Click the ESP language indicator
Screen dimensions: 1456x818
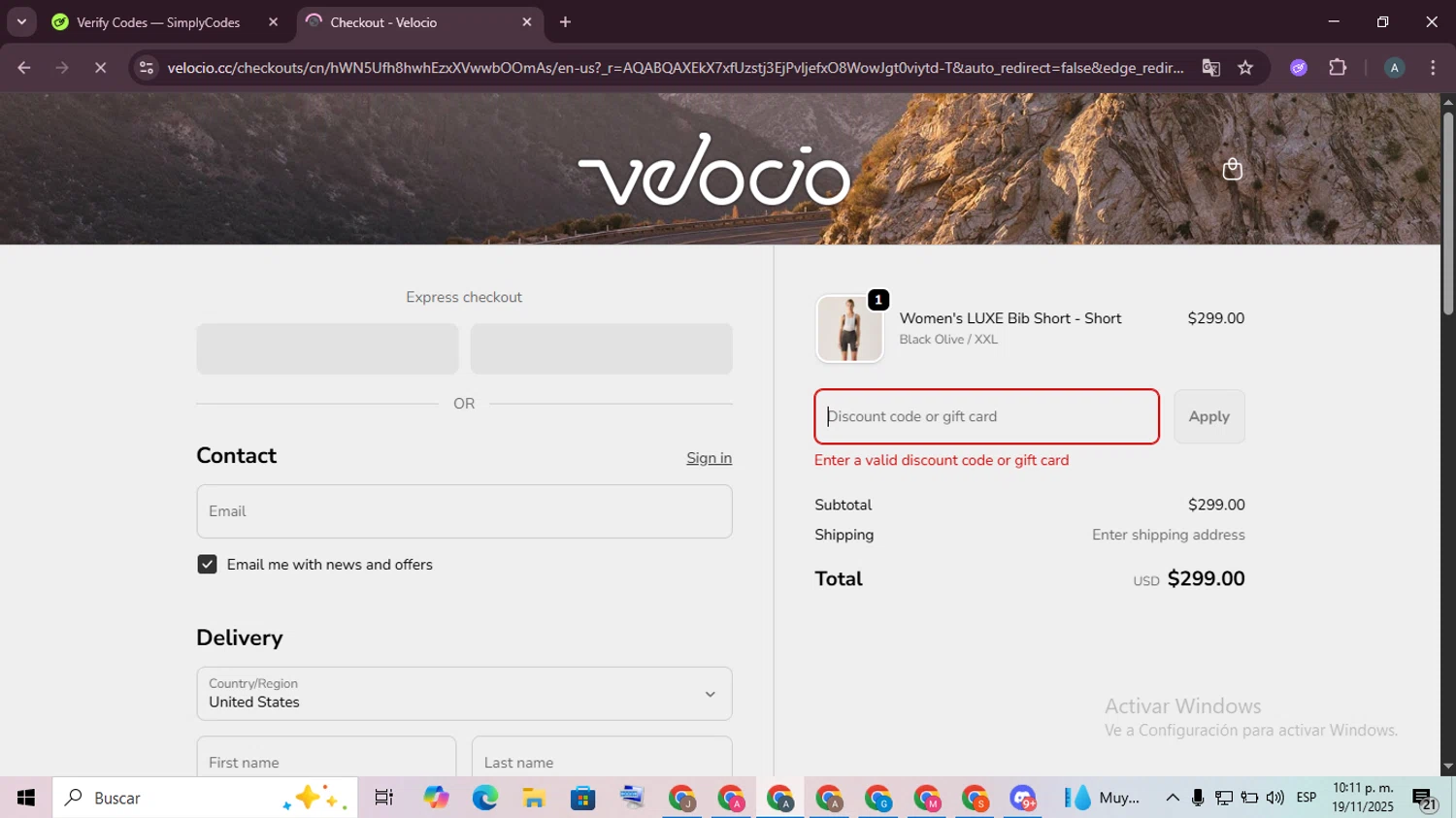[x=1307, y=798]
